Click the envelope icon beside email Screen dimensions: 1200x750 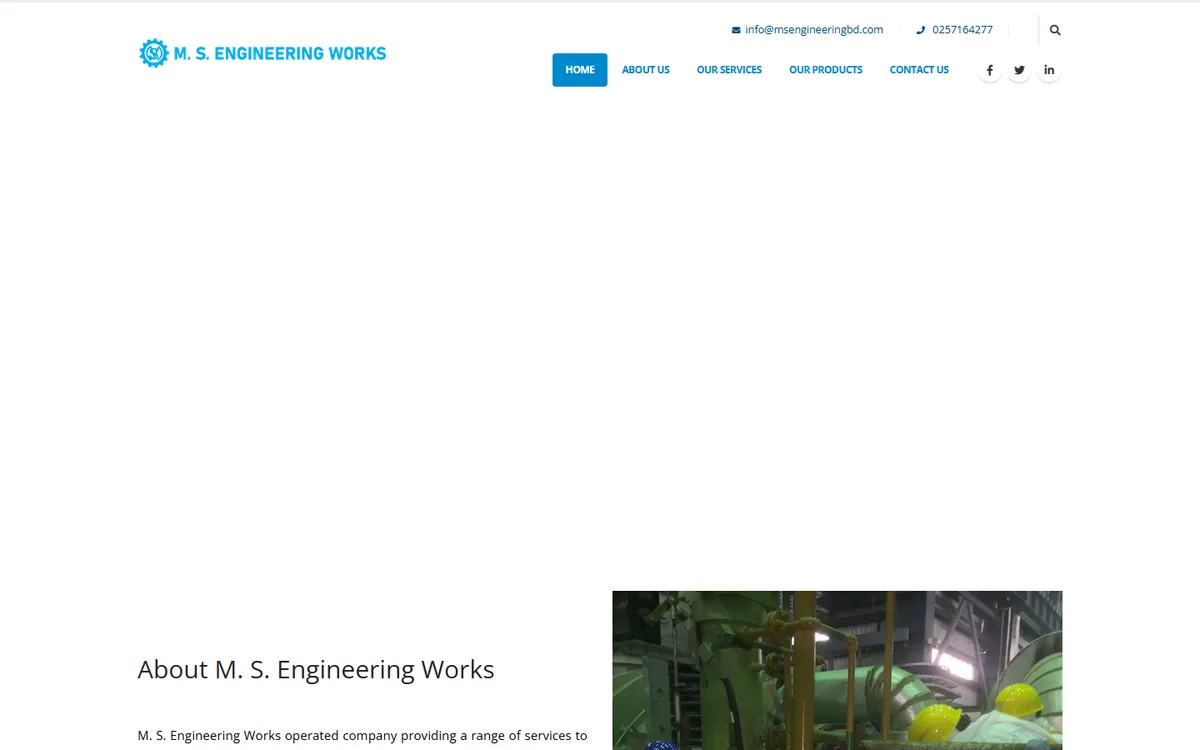click(x=736, y=30)
